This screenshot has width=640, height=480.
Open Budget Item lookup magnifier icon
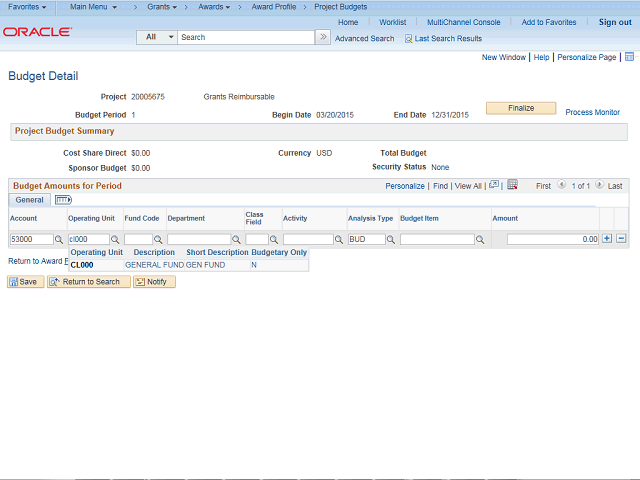tap(480, 240)
